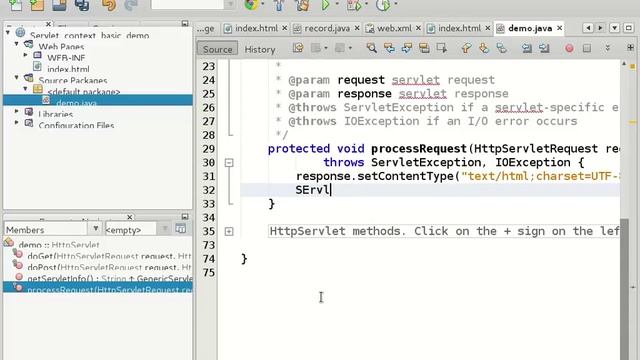Click the Find Previous Occurrence icon
The width and height of the screenshot is (640, 360).
click(389, 48)
